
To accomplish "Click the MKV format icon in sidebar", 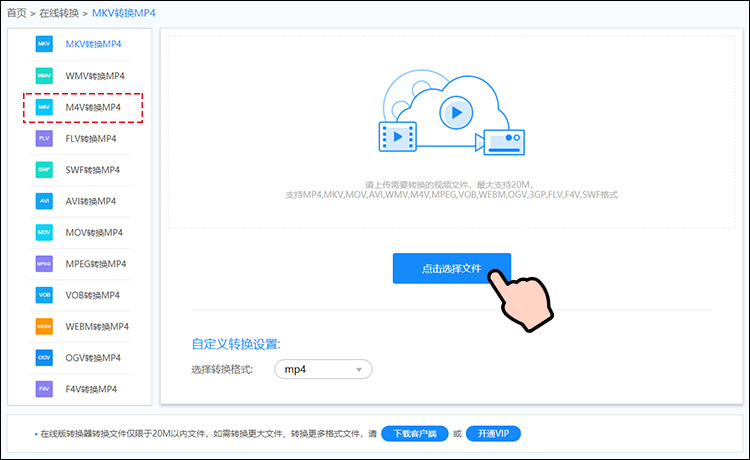I will click(x=44, y=44).
